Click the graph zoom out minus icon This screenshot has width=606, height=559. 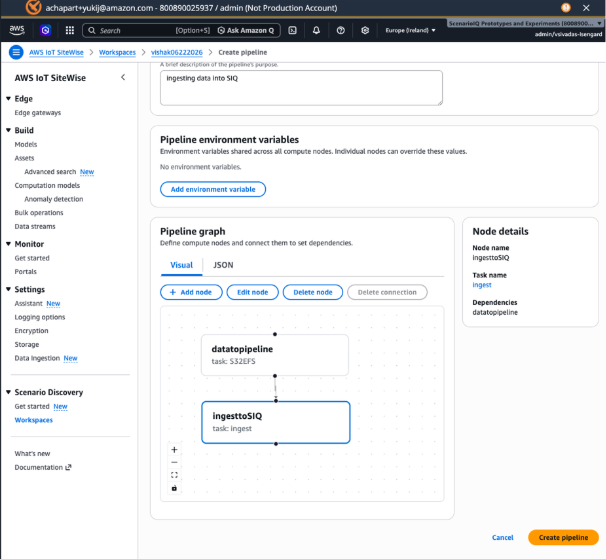pyautogui.click(x=174, y=462)
